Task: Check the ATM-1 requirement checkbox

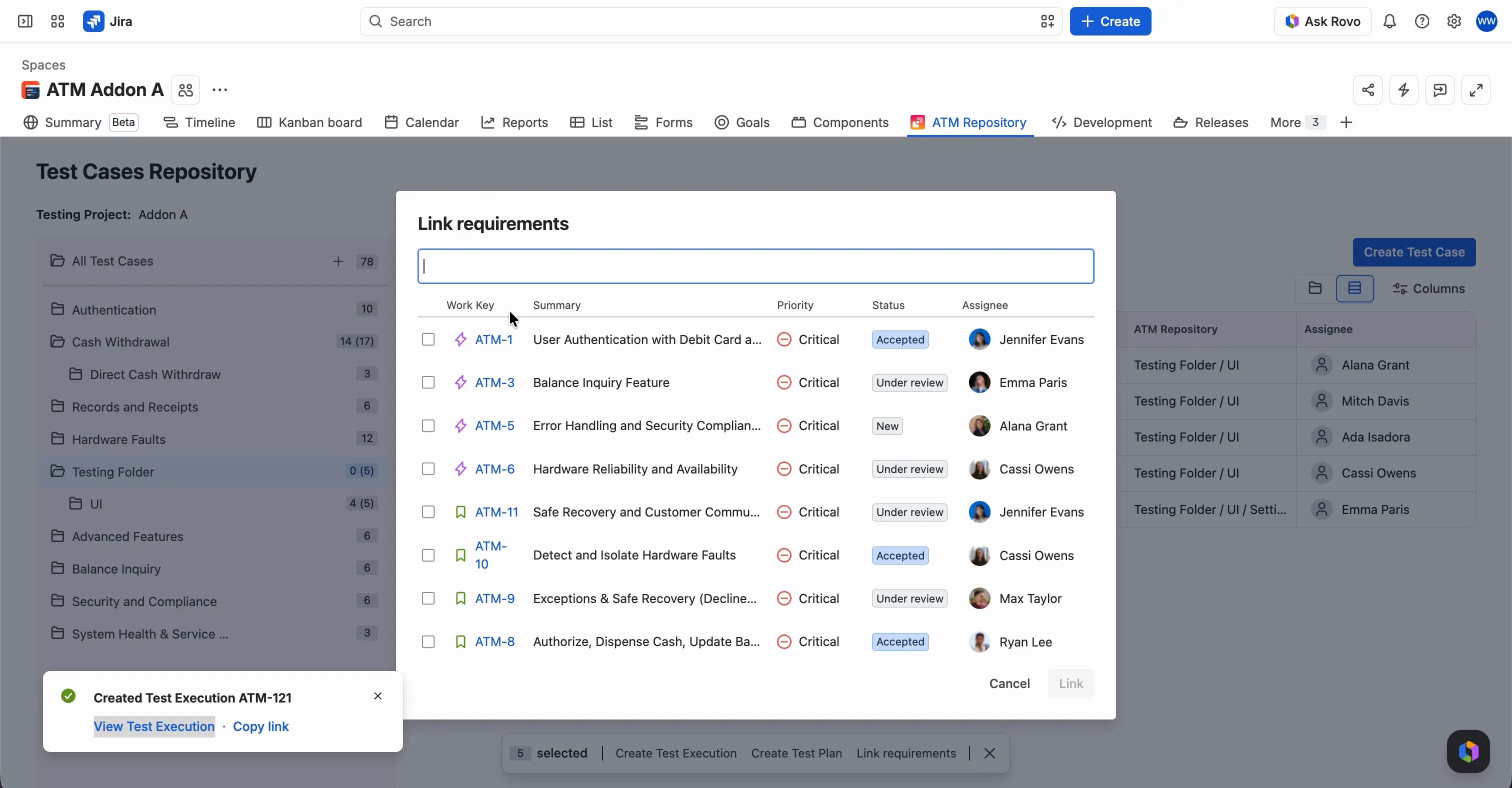Action: [428, 339]
